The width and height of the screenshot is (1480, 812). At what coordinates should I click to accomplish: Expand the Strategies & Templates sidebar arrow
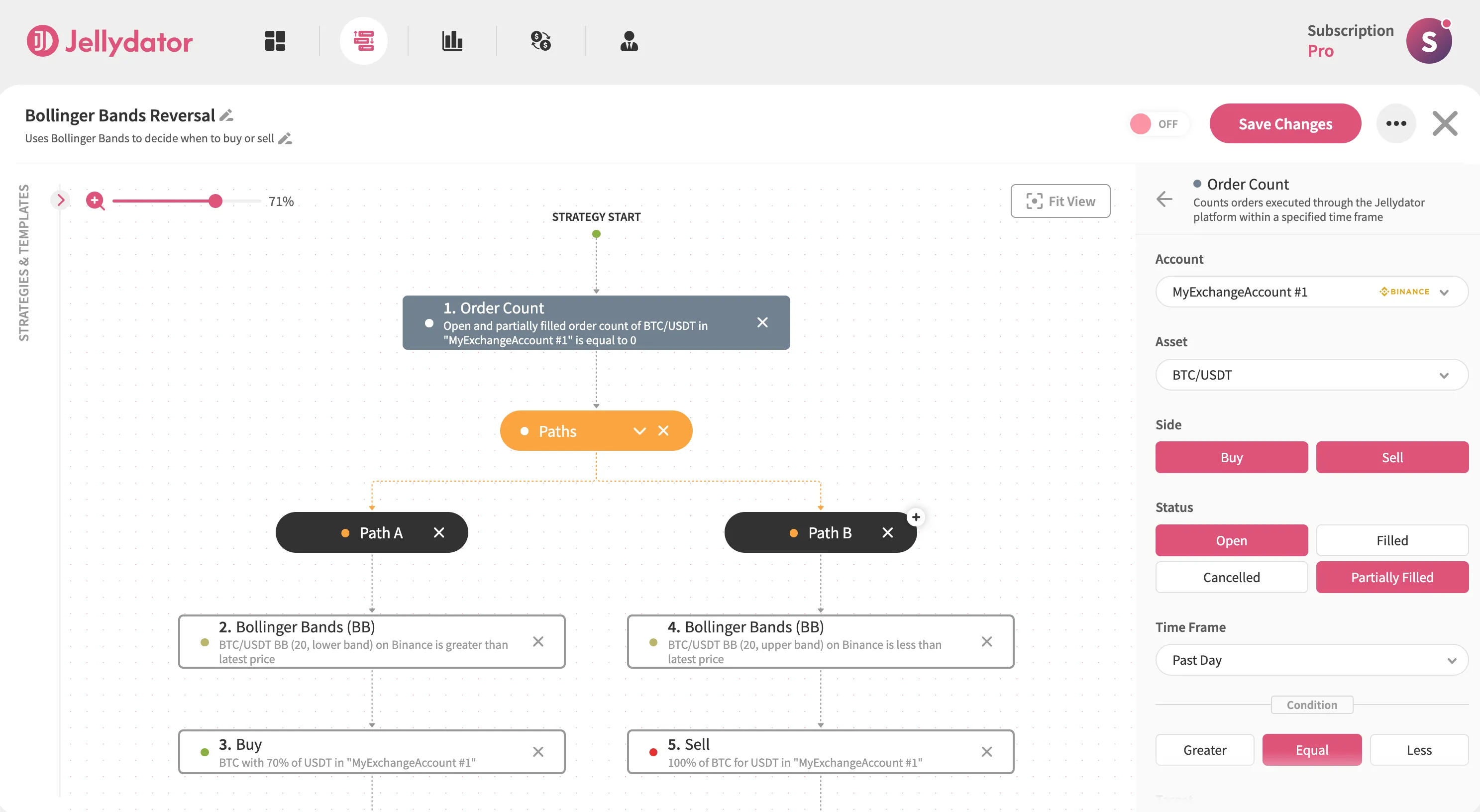coord(60,200)
